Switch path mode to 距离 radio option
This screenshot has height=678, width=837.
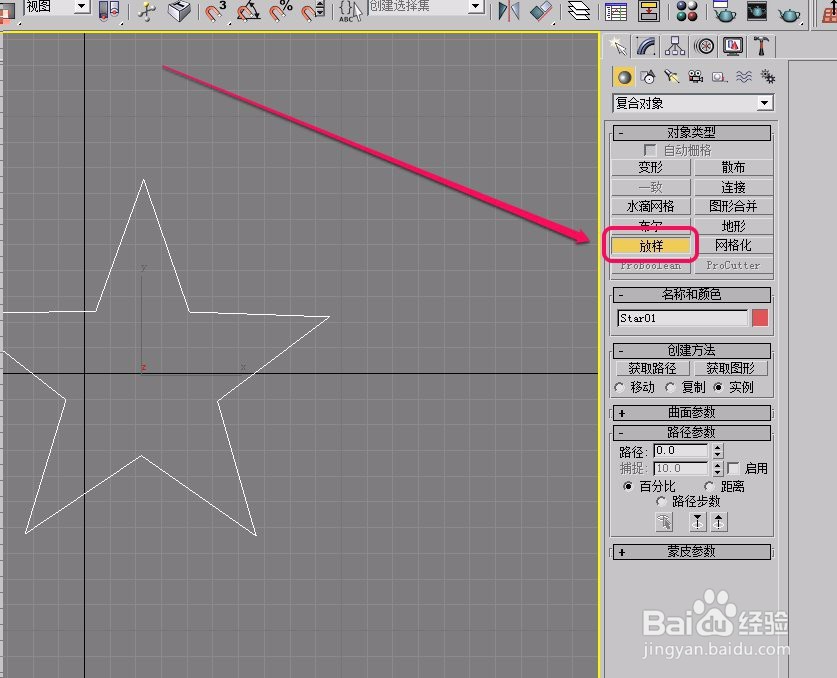coord(710,486)
